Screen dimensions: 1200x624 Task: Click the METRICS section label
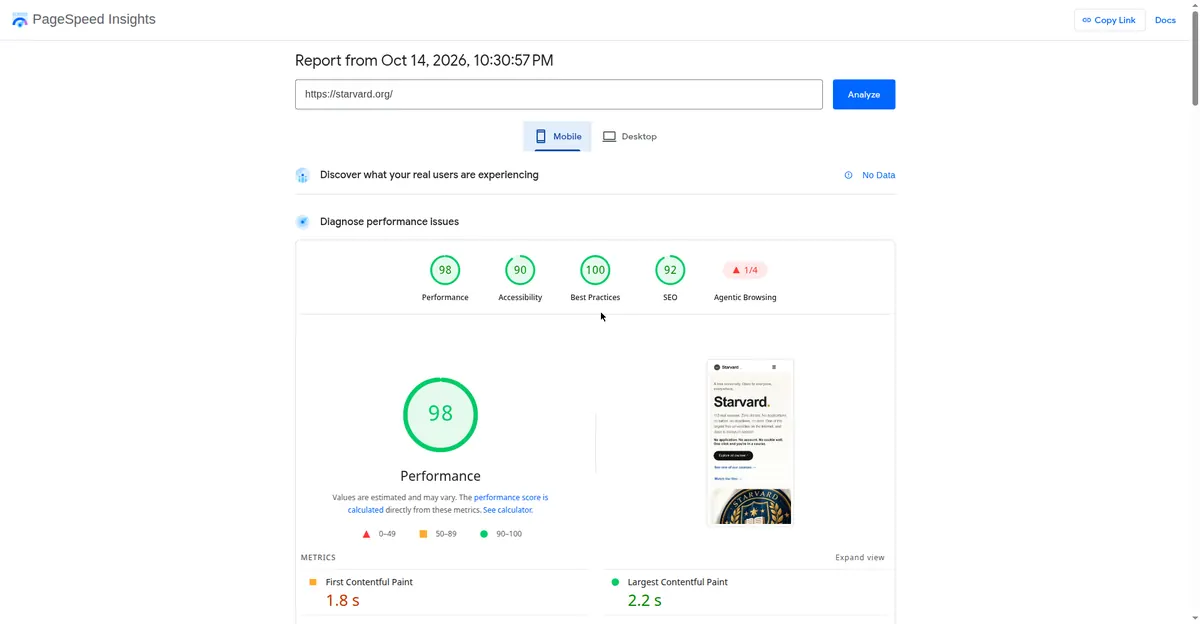[318, 558]
